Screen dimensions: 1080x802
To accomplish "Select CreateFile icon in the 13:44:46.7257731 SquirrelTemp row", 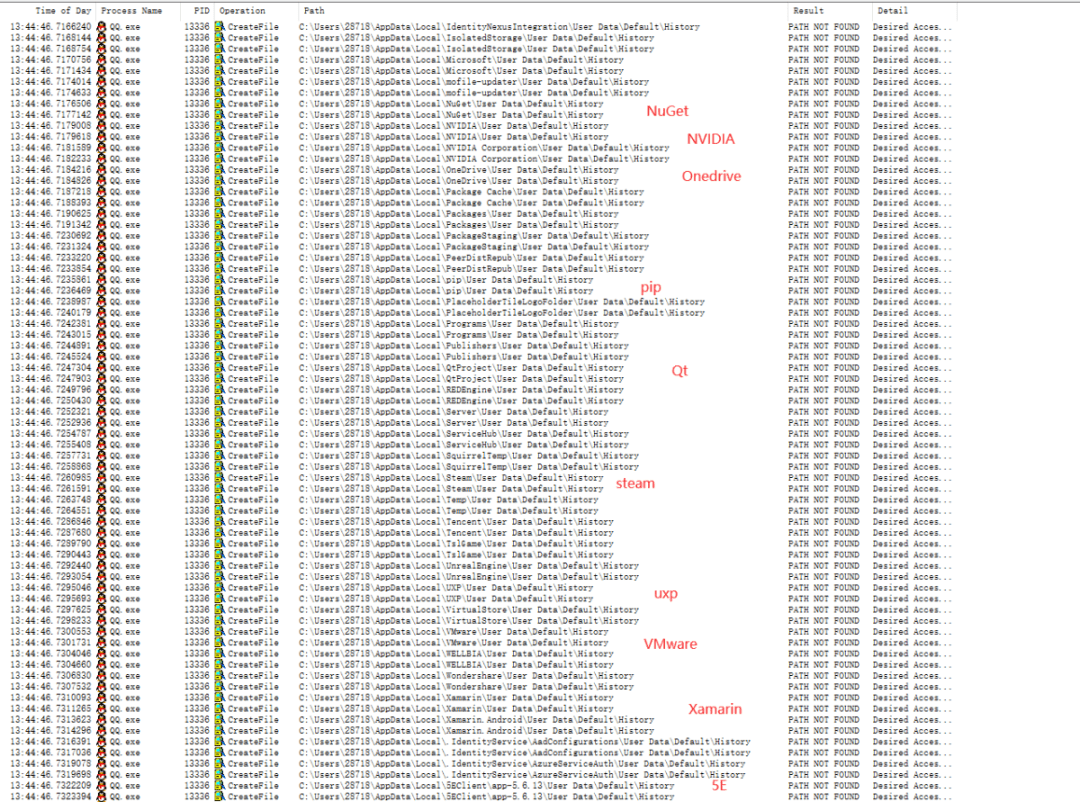I will pos(220,456).
